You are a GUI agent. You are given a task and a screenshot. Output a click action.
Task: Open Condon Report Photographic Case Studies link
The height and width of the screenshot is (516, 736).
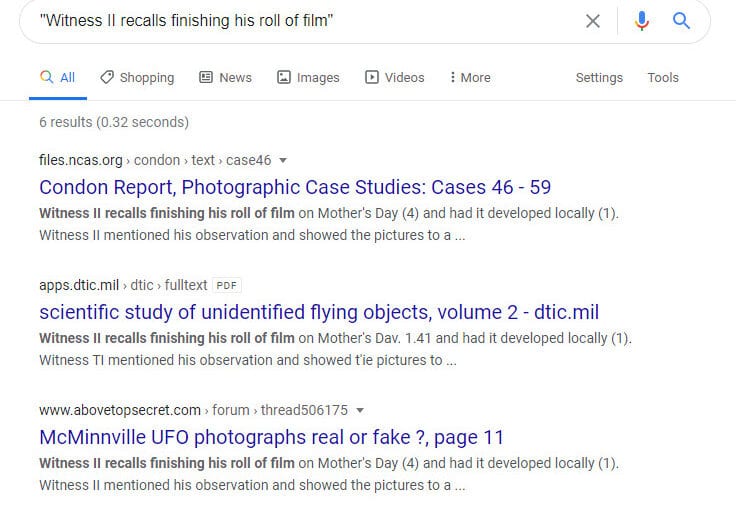point(295,187)
